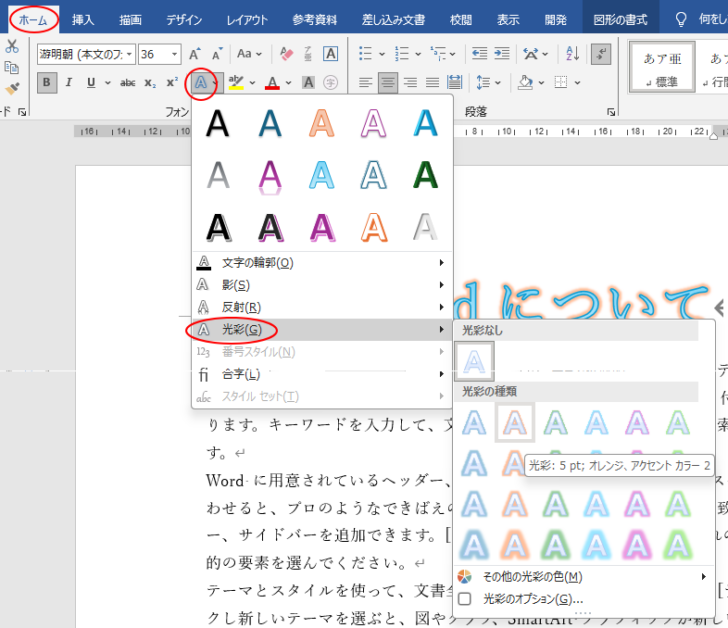728x628 pixels.
Task: Toggle bold formatting
Action: click(47, 83)
